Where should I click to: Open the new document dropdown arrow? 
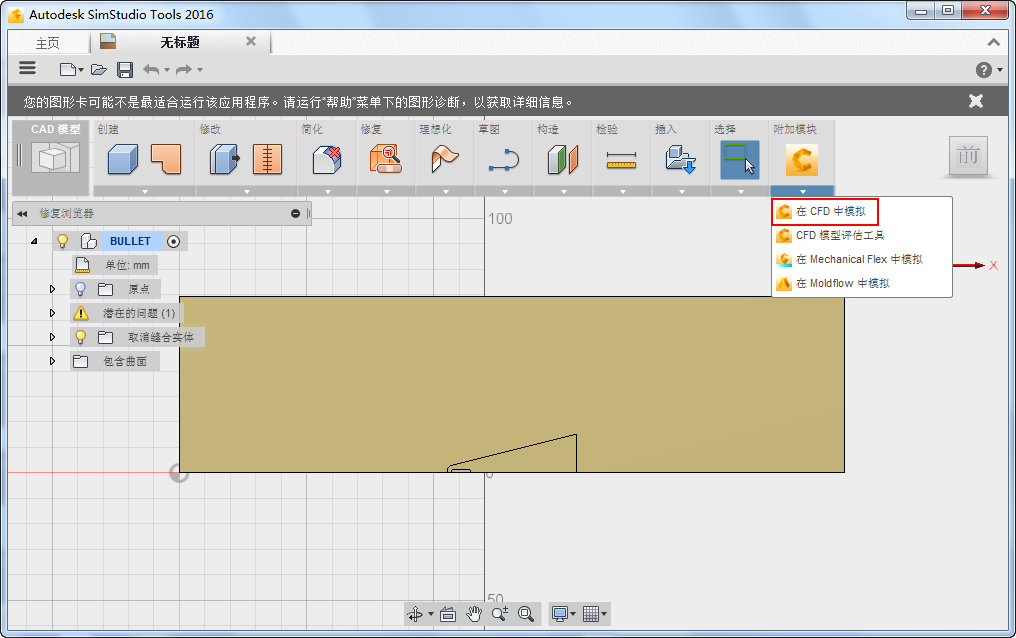pyautogui.click(x=81, y=70)
